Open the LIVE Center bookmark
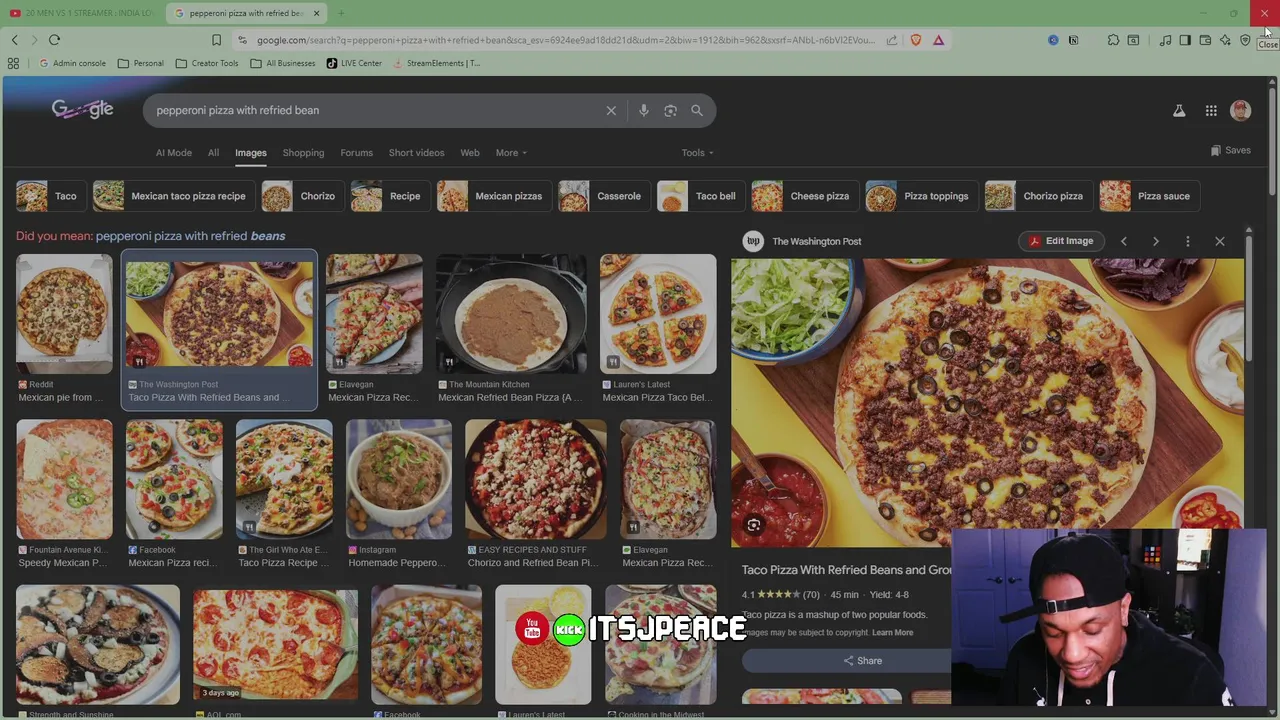Screen dimensions: 1280x720 pyautogui.click(x=354, y=63)
